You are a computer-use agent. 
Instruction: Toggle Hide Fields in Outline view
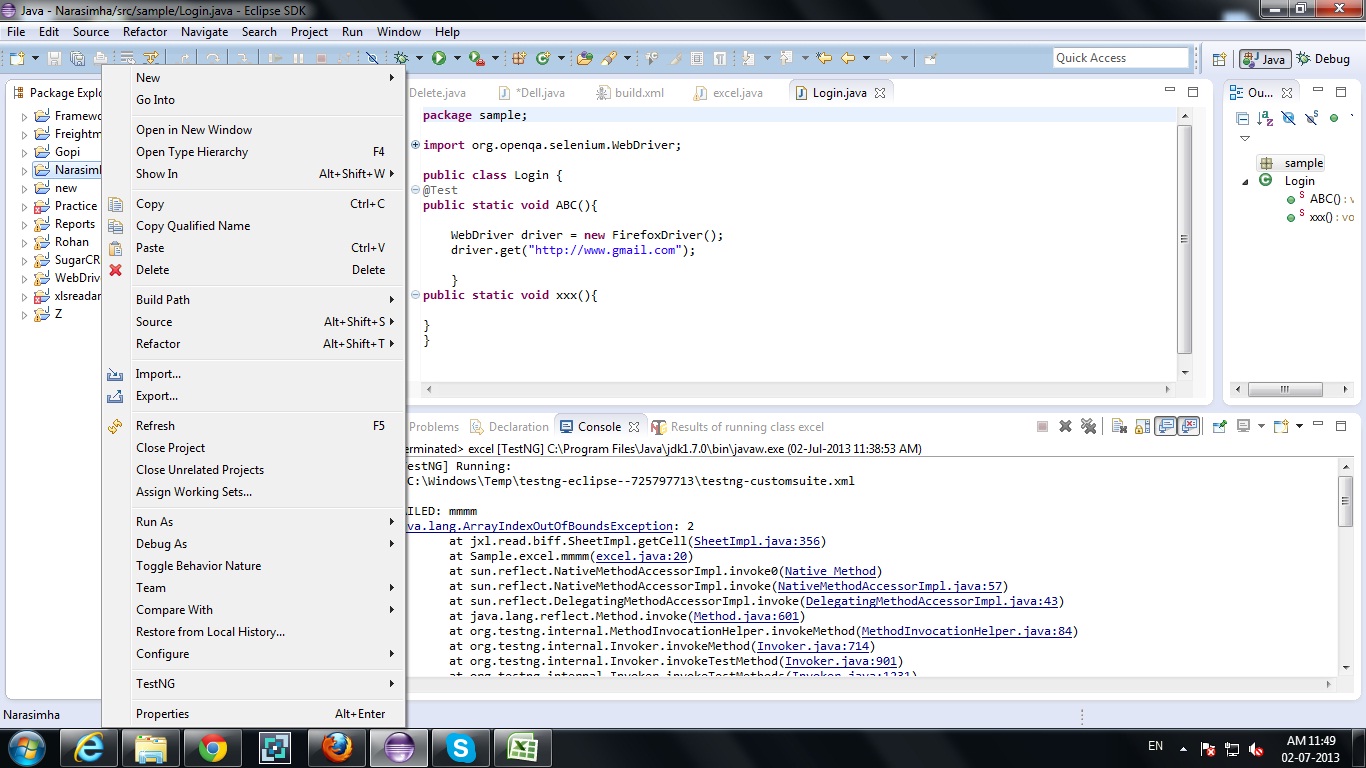point(1288,118)
